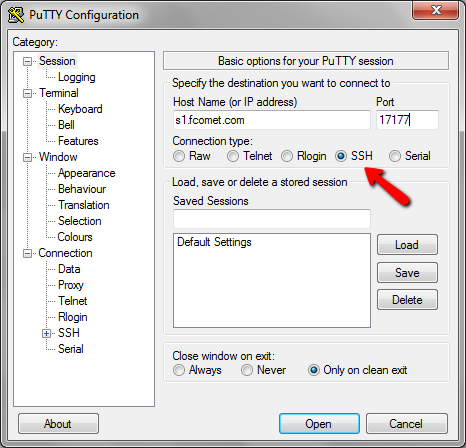This screenshot has height=448, width=466.
Task: Select Default Settings in saved sessions list
Action: [x=214, y=242]
